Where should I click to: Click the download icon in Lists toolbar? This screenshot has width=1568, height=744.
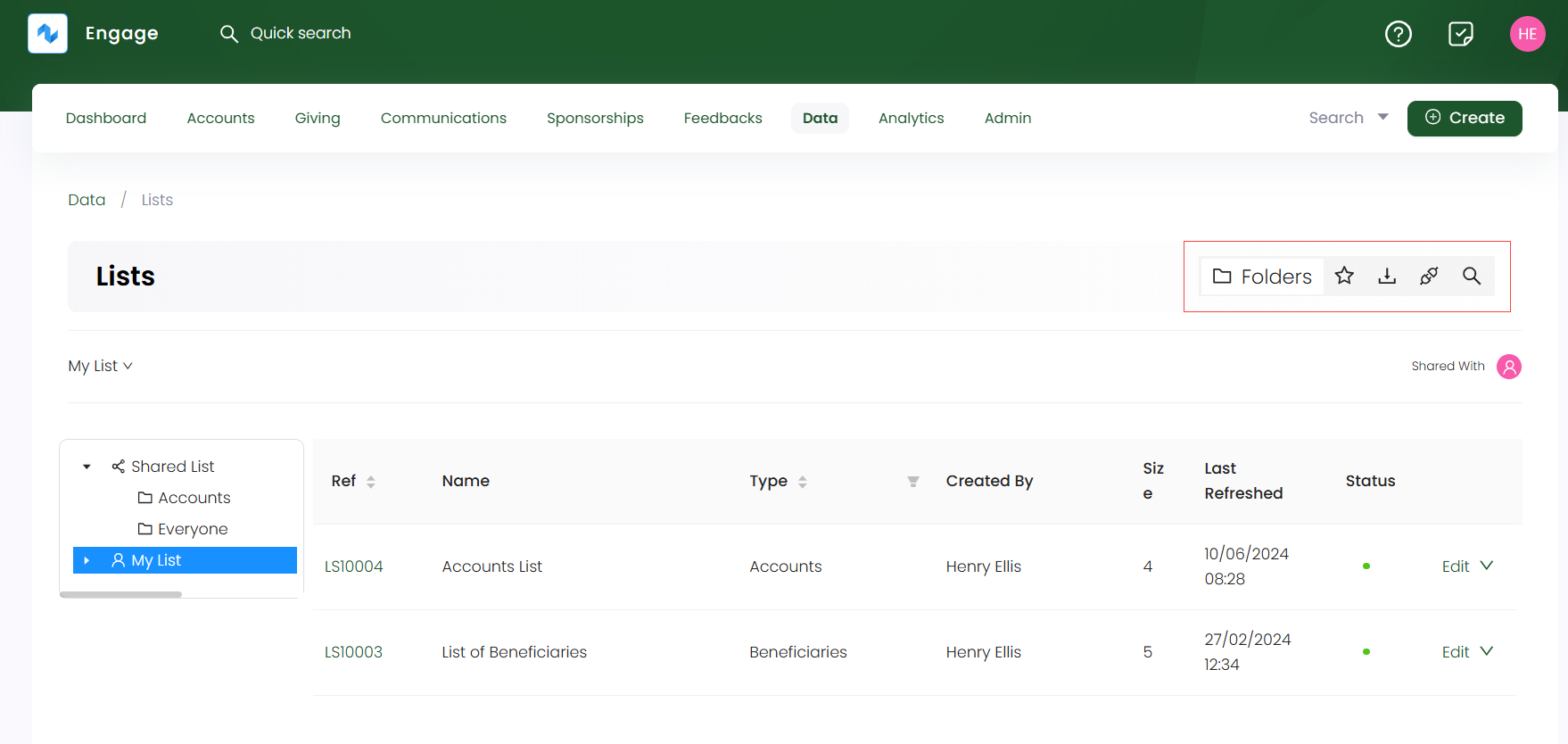pyautogui.click(x=1387, y=276)
